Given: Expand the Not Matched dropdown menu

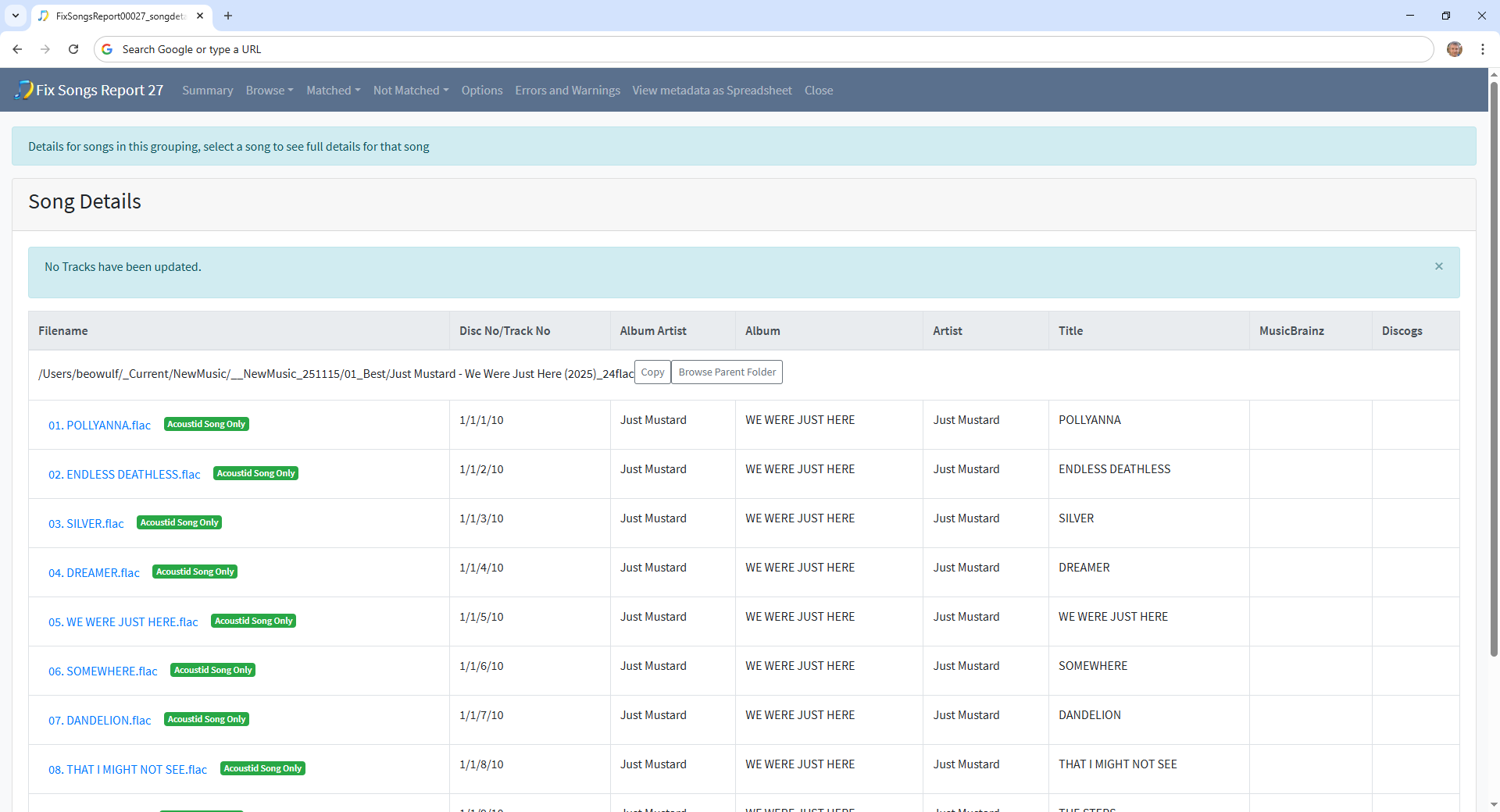Looking at the screenshot, I should (x=410, y=91).
